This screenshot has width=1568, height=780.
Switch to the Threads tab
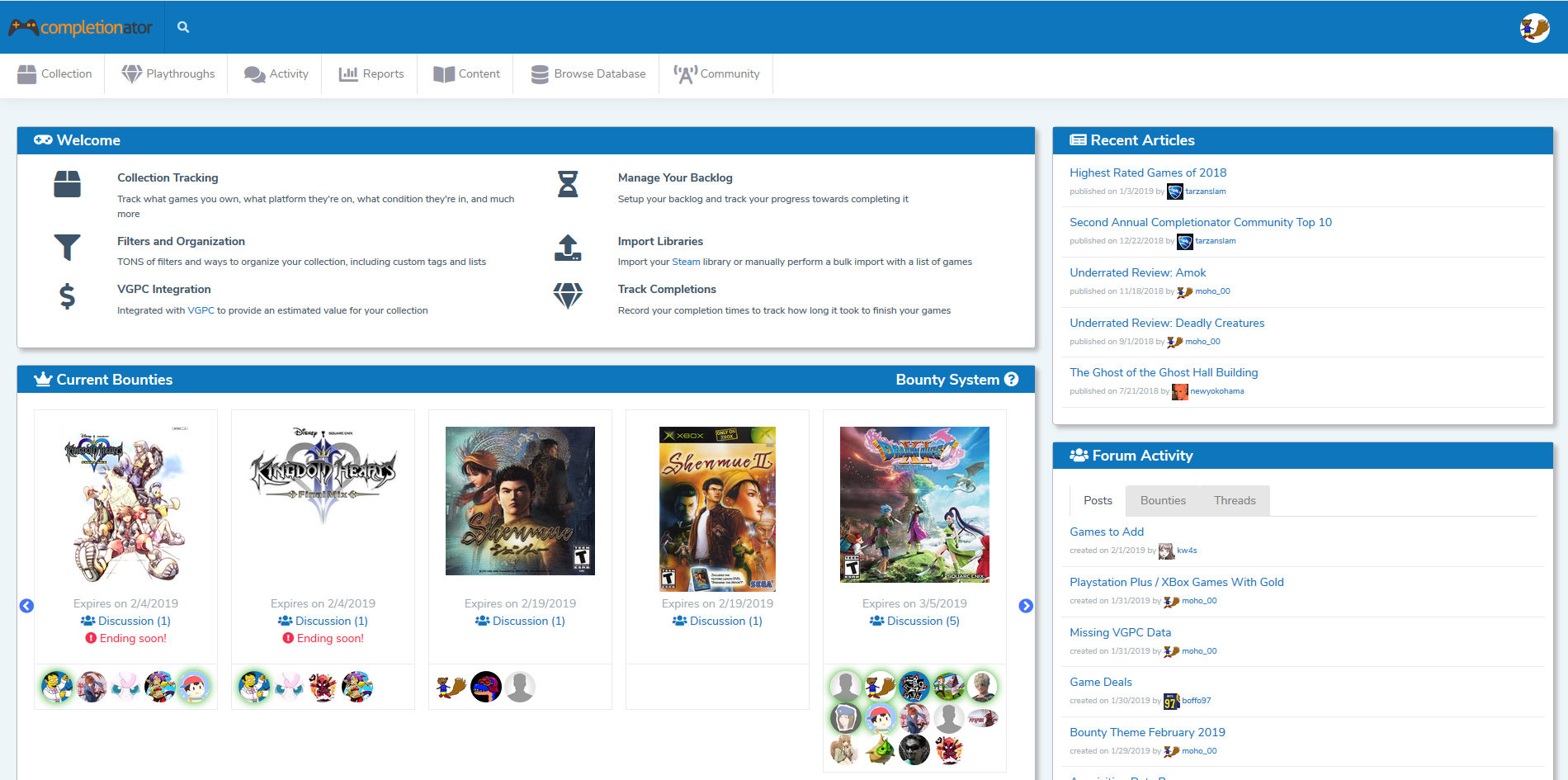coord(1235,501)
